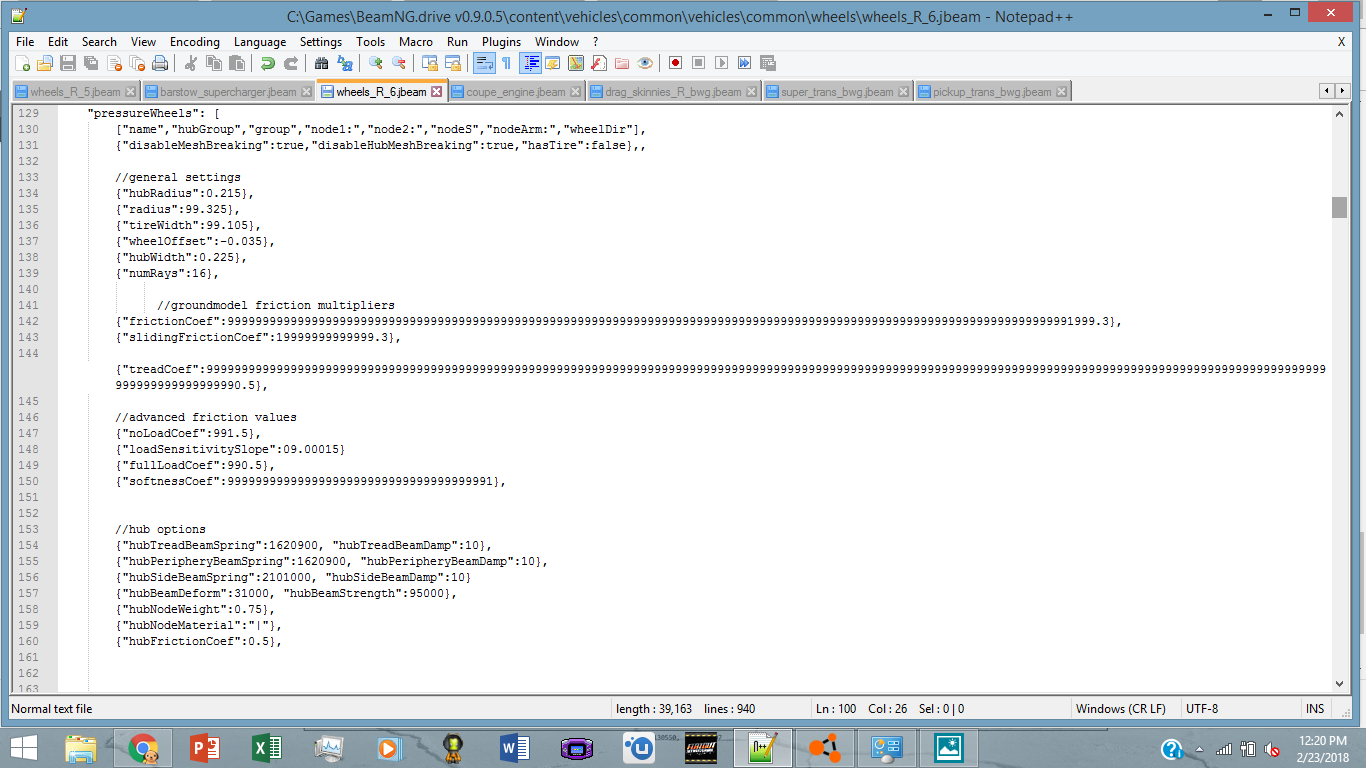Open the Function List toolbar icon
1366x768 pixels.
tap(599, 63)
